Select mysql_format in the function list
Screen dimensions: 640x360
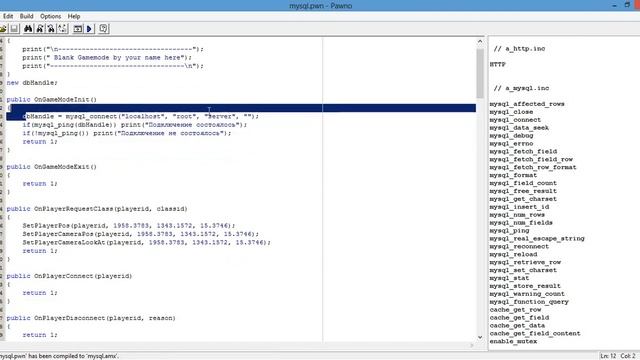click(513, 175)
